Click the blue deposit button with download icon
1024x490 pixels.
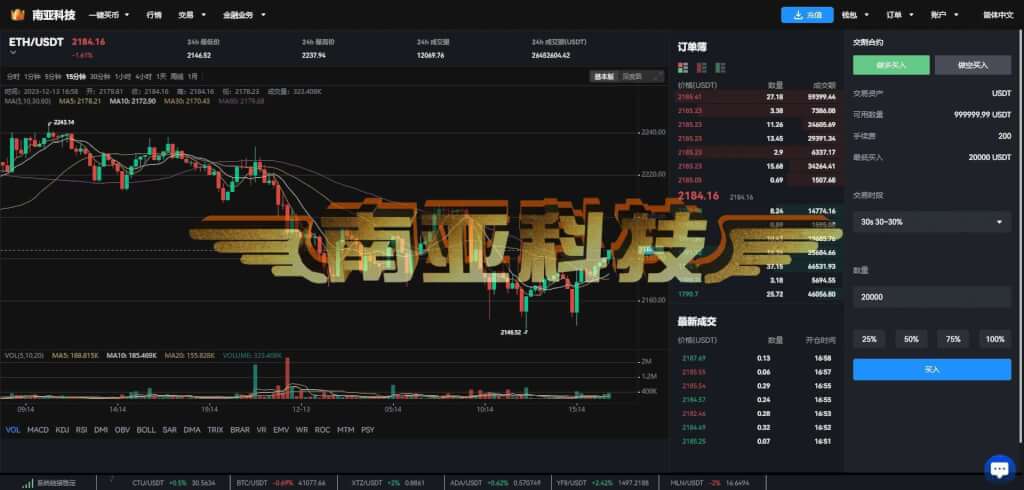[x=807, y=15]
